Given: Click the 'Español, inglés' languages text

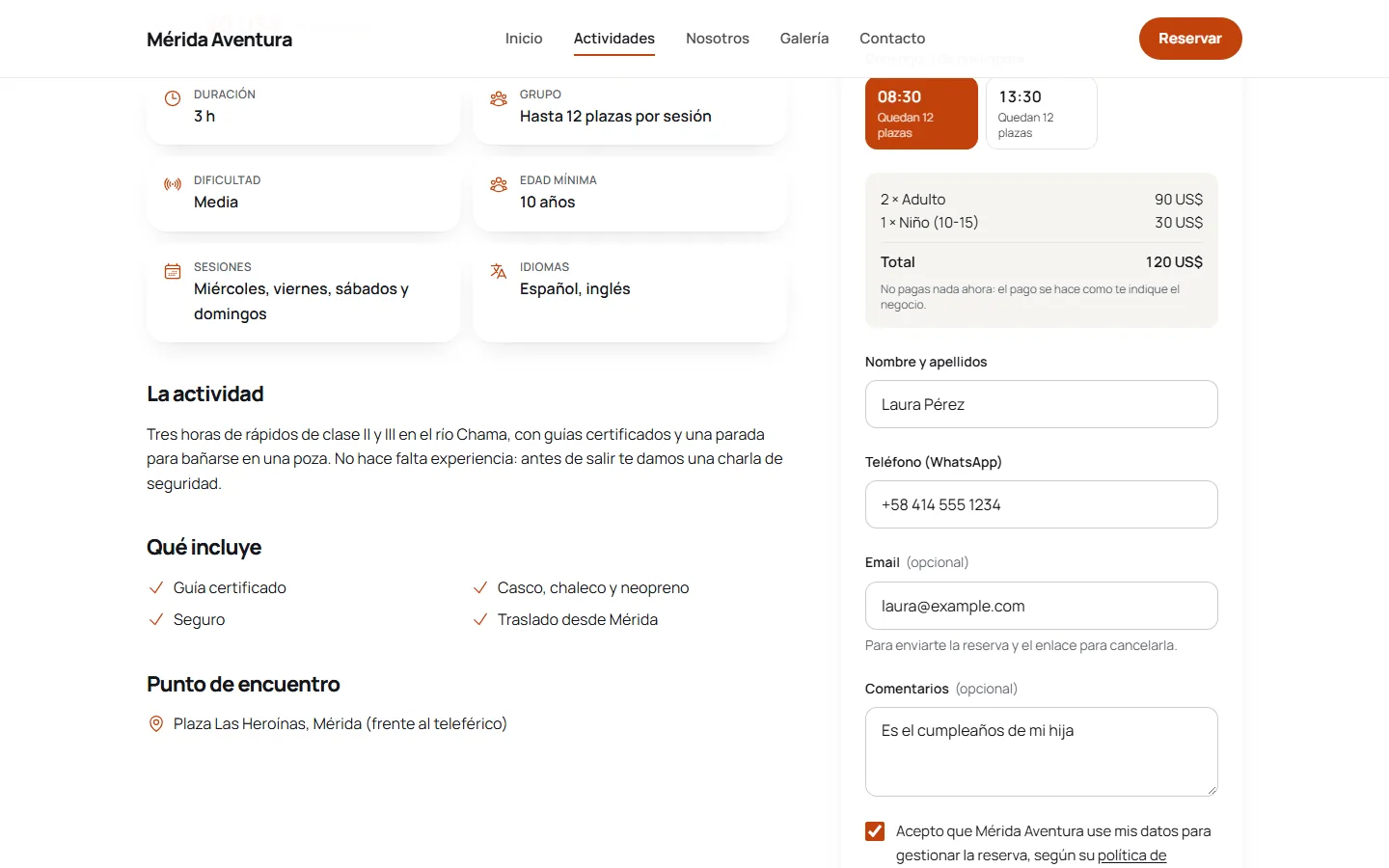Looking at the screenshot, I should click(x=575, y=288).
